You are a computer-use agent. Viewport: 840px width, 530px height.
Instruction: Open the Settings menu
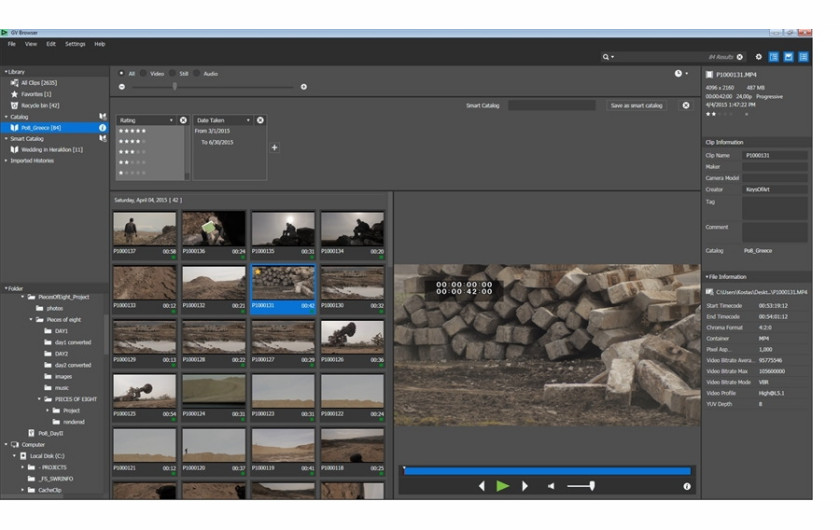tap(75, 44)
